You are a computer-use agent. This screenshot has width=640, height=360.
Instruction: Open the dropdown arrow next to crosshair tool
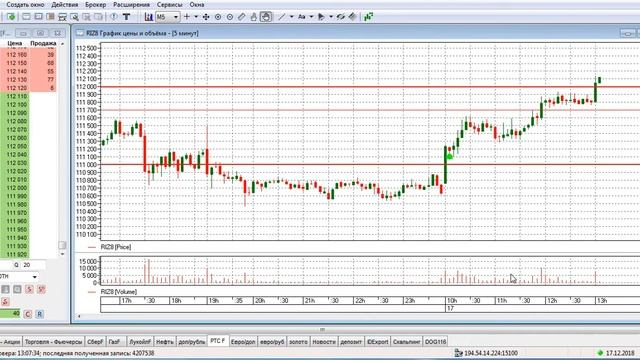tap(196, 17)
